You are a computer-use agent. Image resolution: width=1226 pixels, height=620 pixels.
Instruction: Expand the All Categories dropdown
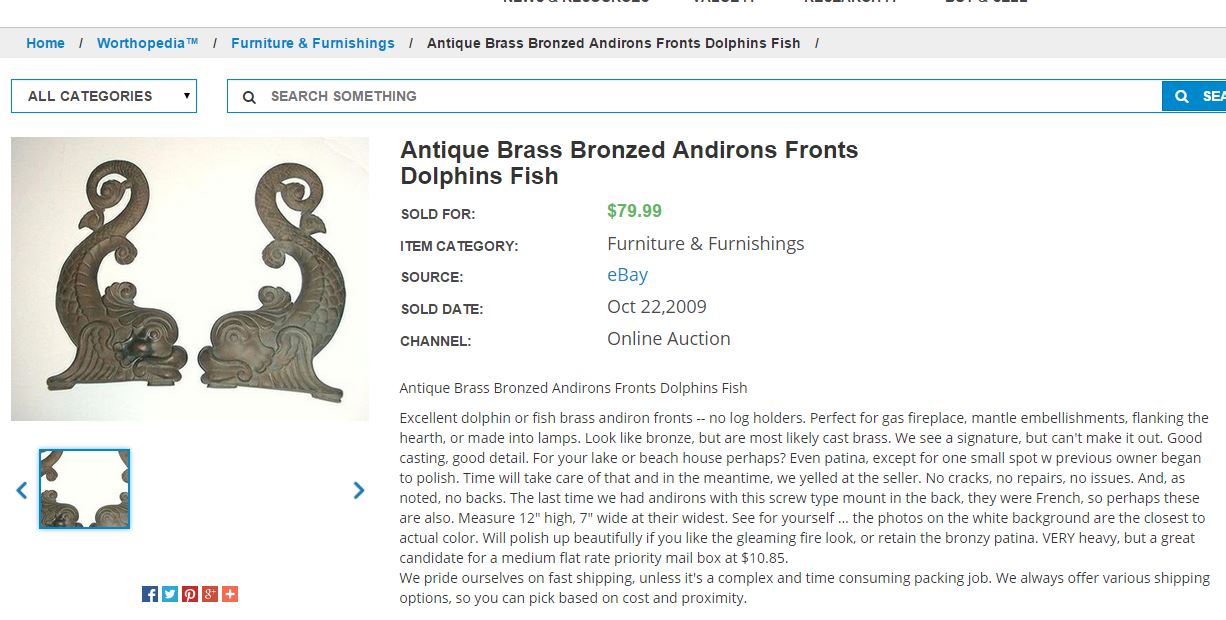pos(104,96)
